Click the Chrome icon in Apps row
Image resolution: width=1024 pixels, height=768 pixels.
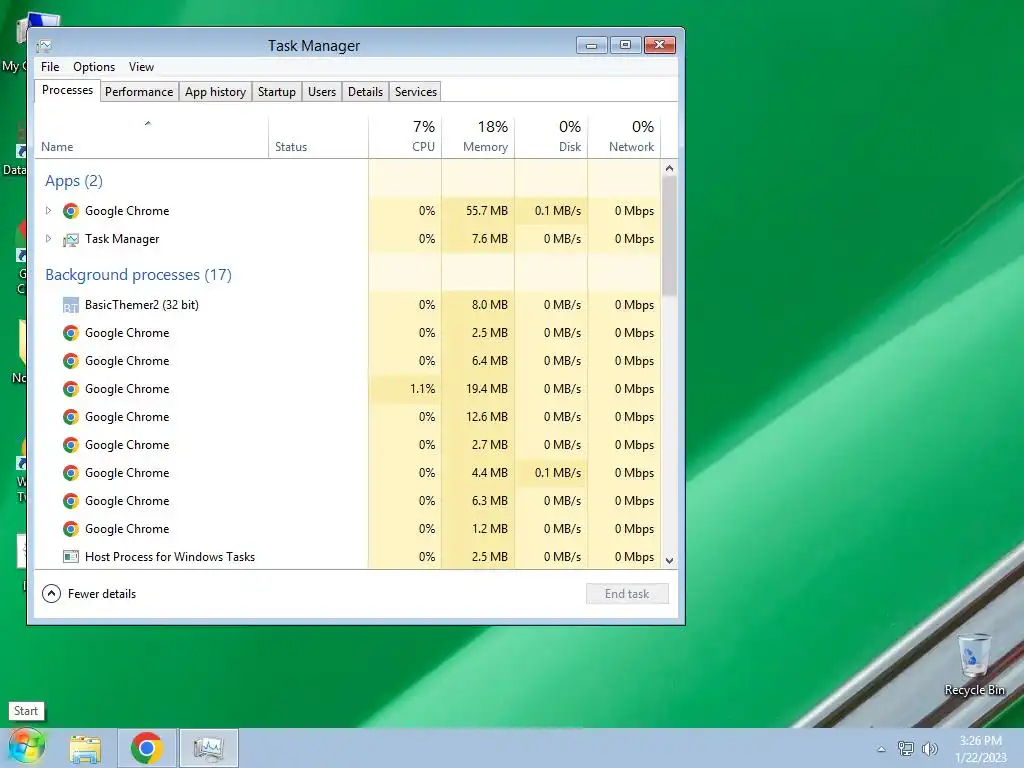click(x=71, y=211)
